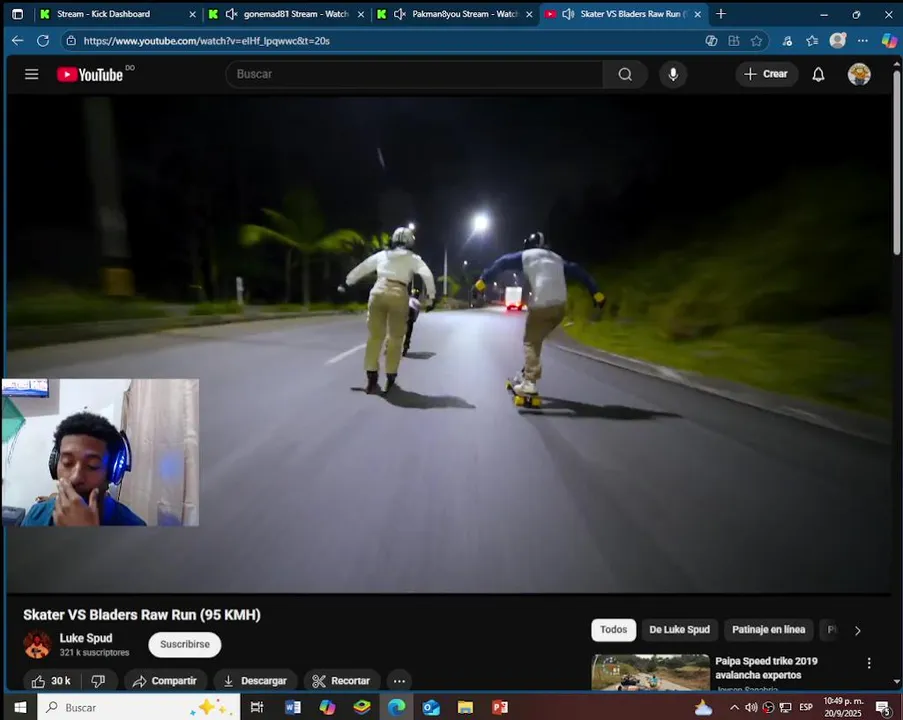Switch to gonemad81 Stream tab
The image size is (903, 720).
pyautogui.click(x=287, y=14)
